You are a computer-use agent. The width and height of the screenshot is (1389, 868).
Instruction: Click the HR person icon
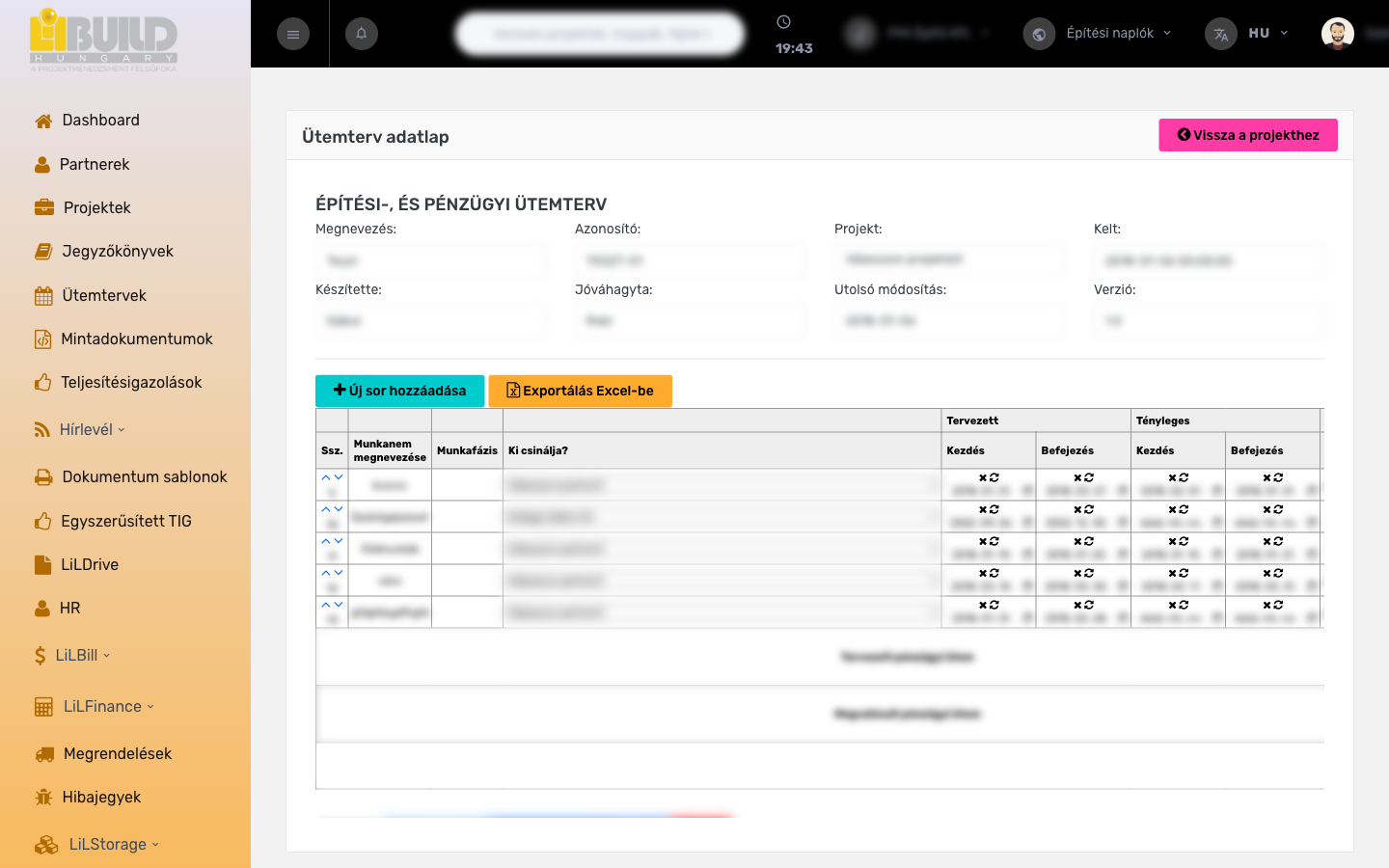click(x=42, y=609)
